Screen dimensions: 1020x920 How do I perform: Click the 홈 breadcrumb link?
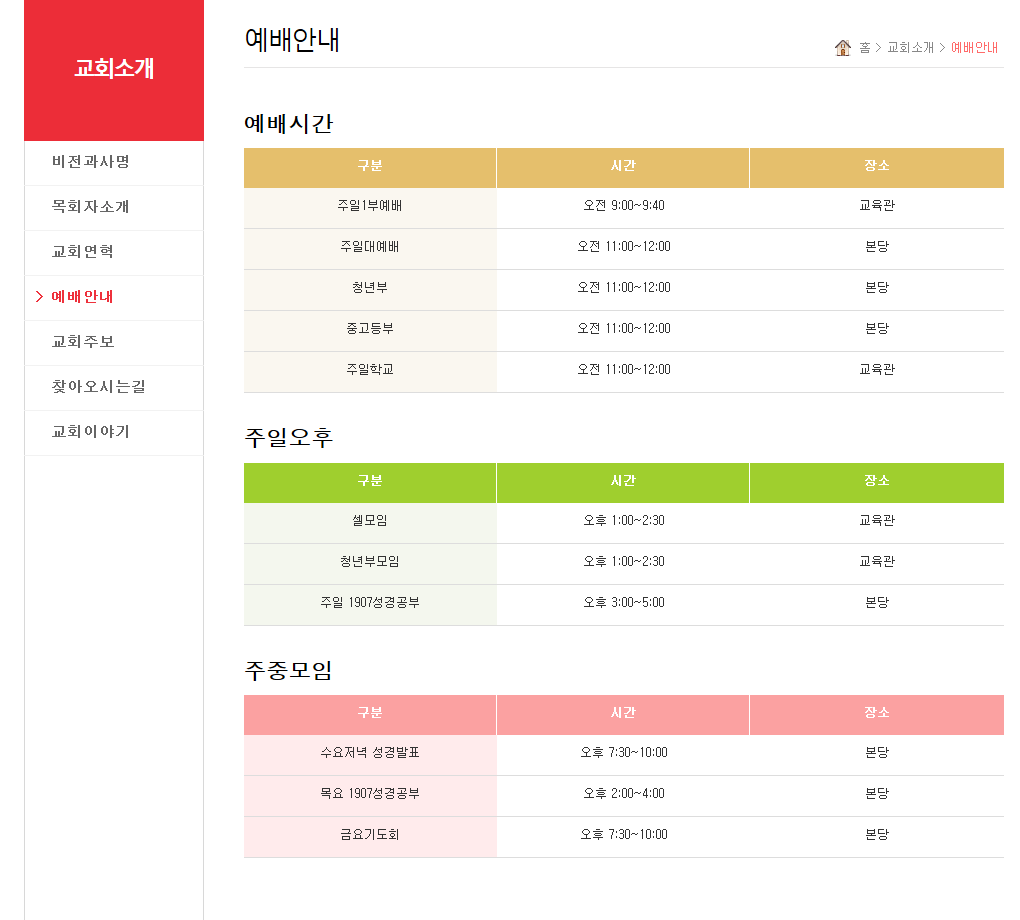865,48
